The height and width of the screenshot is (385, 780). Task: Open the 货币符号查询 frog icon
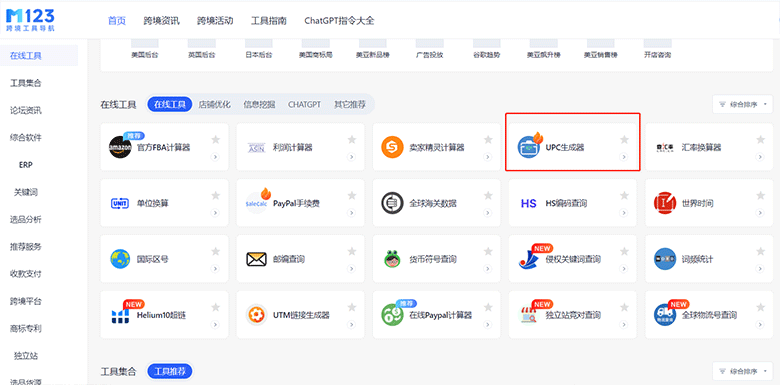click(x=392, y=259)
